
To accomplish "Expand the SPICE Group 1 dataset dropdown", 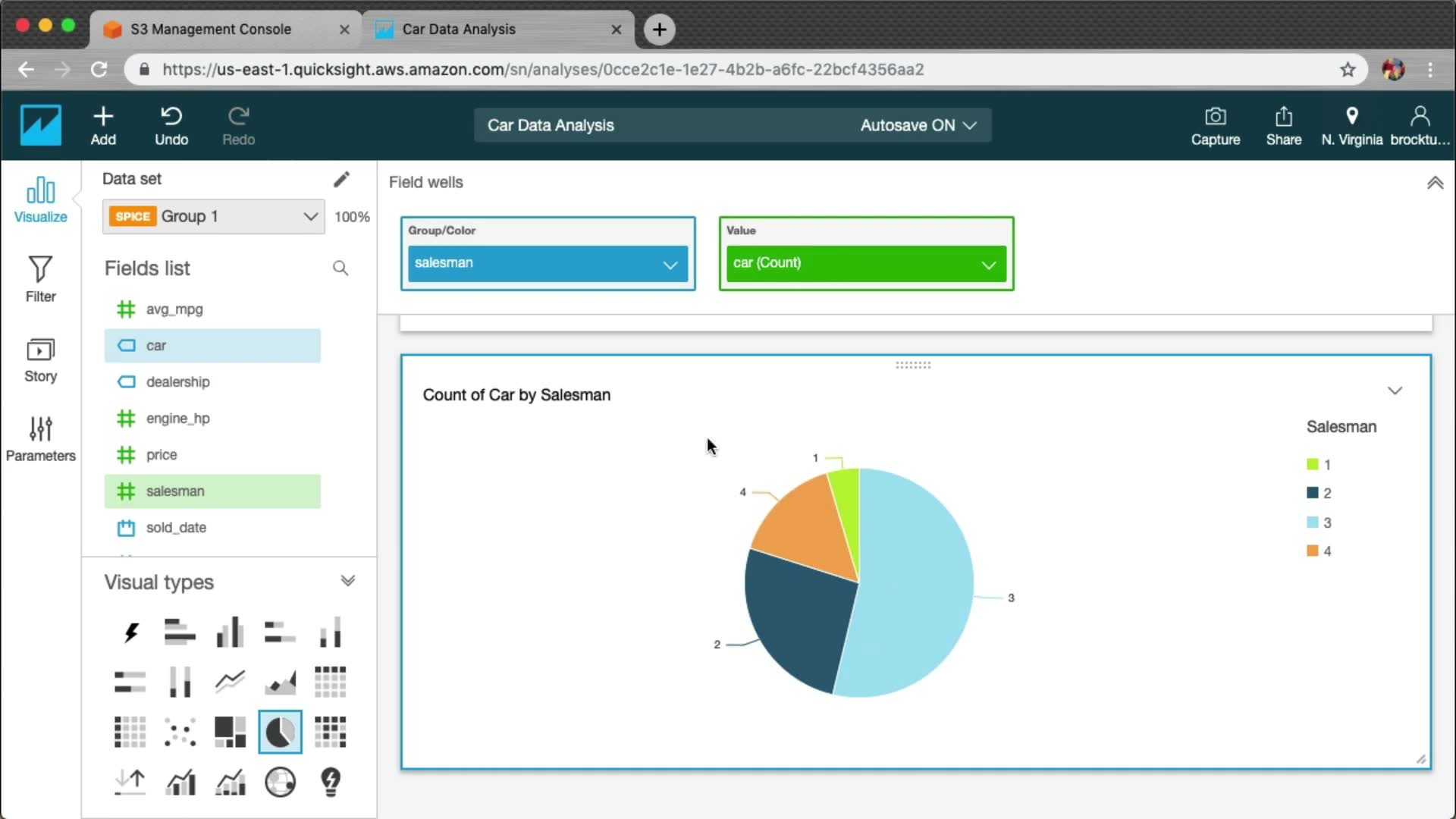I will (310, 216).
